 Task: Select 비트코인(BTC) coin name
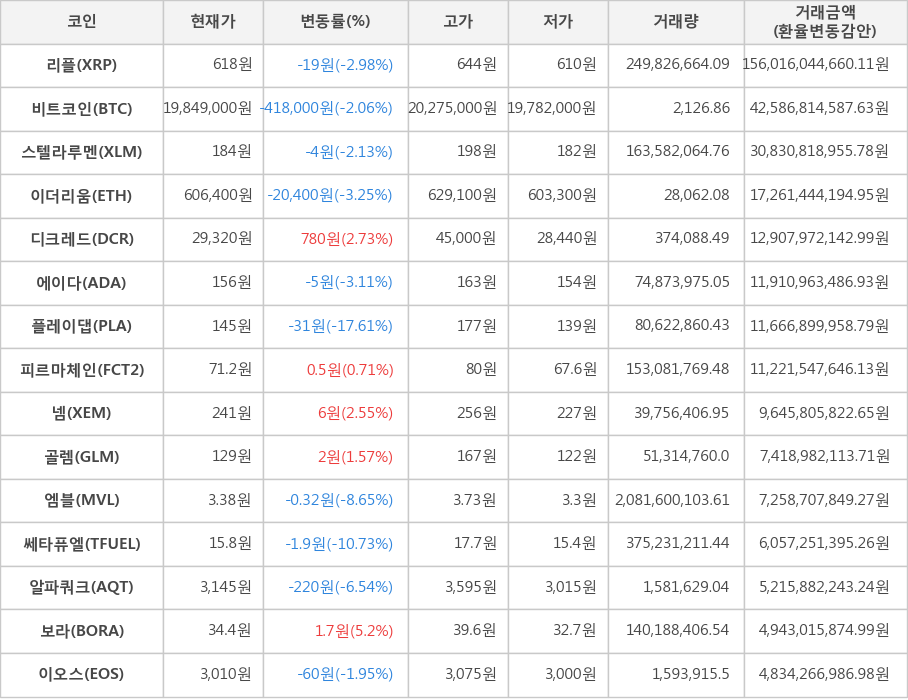[82, 108]
